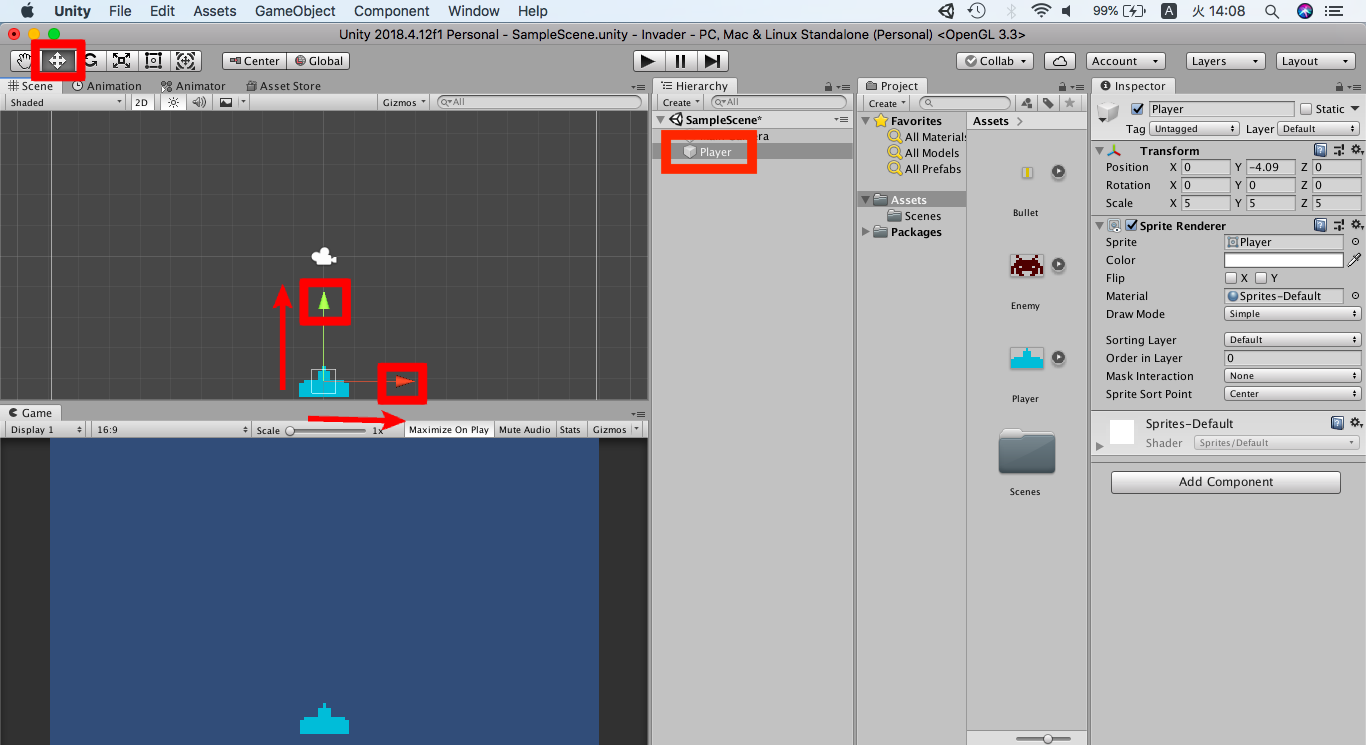The width and height of the screenshot is (1366, 745).
Task: Open the Draw Mode Simple dropdown
Action: (x=1293, y=314)
